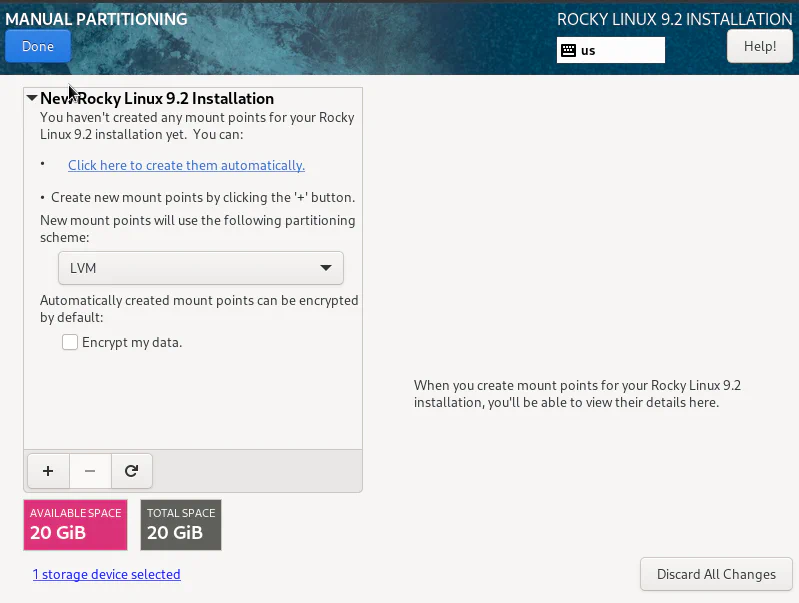Enable the 'Encrypt my data.' checkbox
Viewport: 799px width, 603px height.
coord(70,342)
